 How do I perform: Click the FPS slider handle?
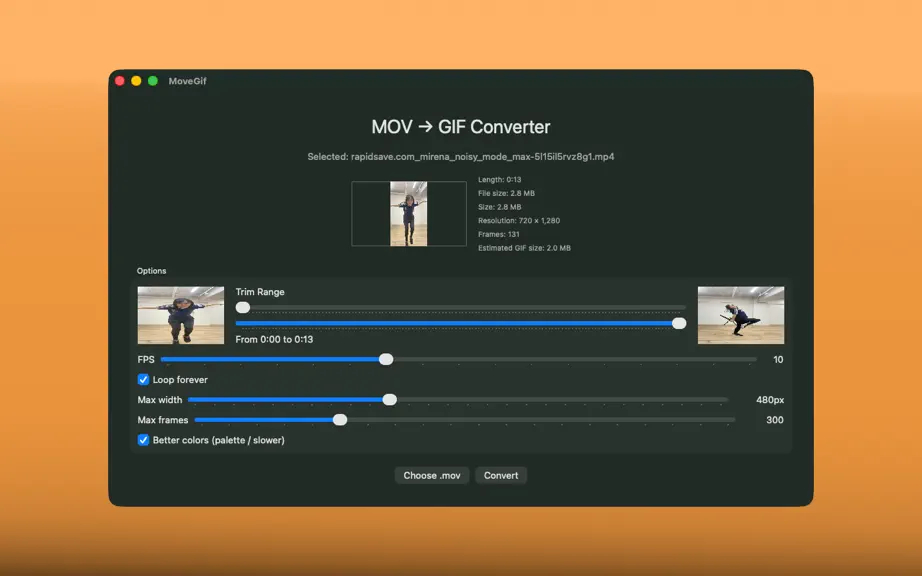point(386,359)
